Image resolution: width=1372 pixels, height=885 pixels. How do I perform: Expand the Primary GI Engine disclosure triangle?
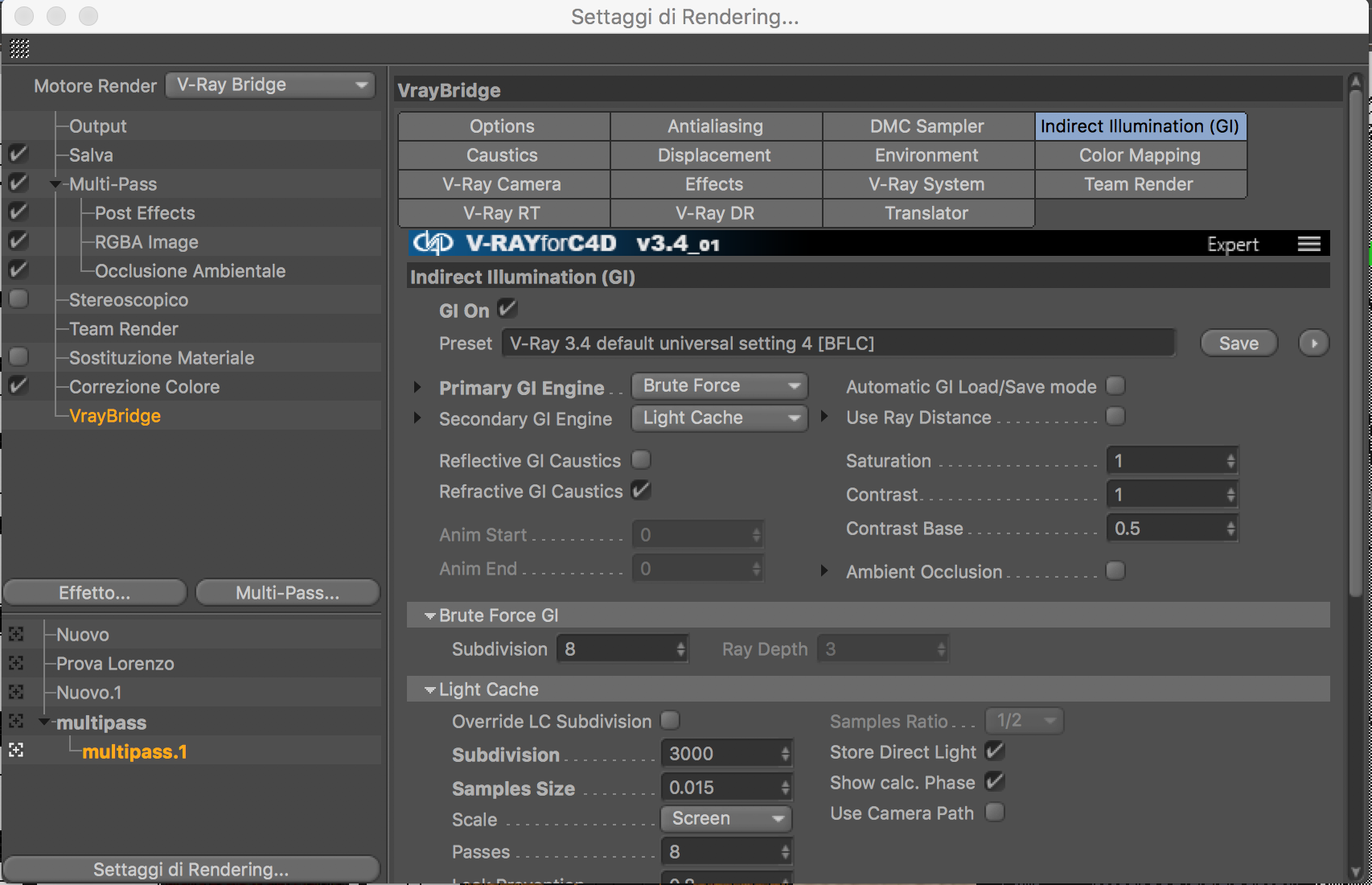click(417, 387)
